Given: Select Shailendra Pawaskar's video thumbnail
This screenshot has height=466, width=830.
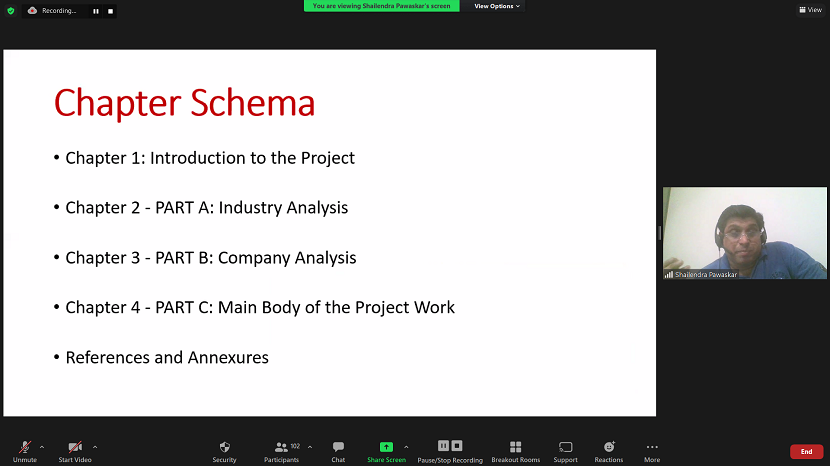Looking at the screenshot, I should [744, 233].
